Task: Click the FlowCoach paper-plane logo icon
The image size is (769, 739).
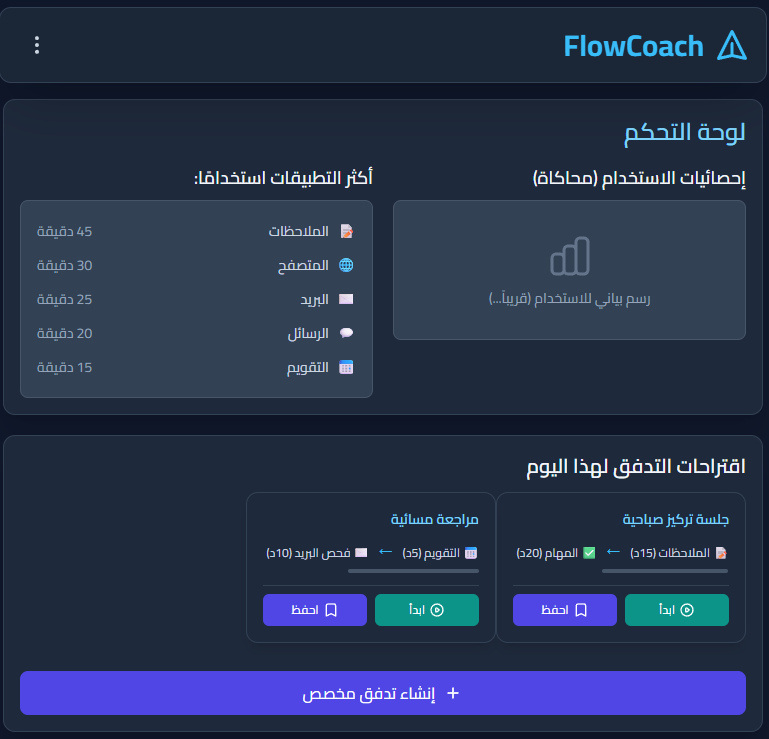Action: tap(732, 45)
